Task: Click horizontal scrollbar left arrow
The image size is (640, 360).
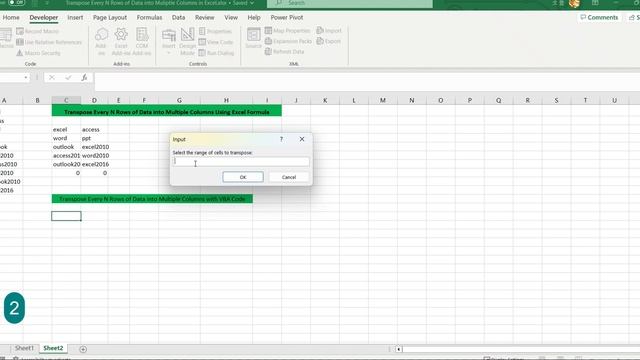Action: coord(398,349)
